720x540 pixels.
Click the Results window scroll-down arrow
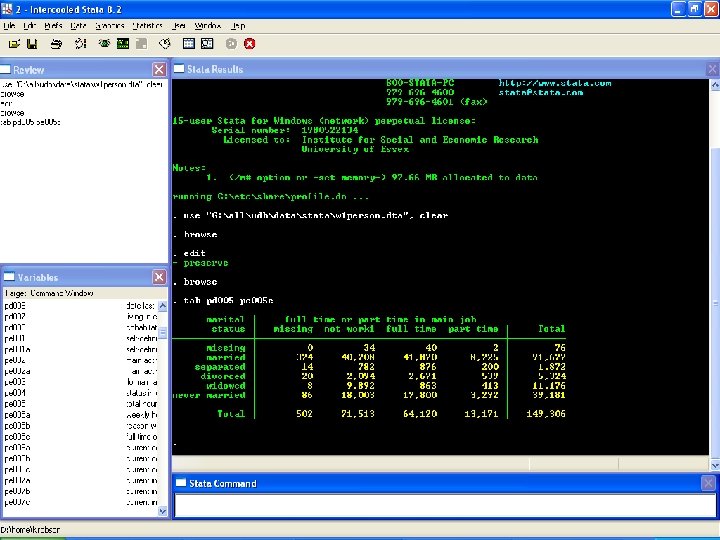715,466
